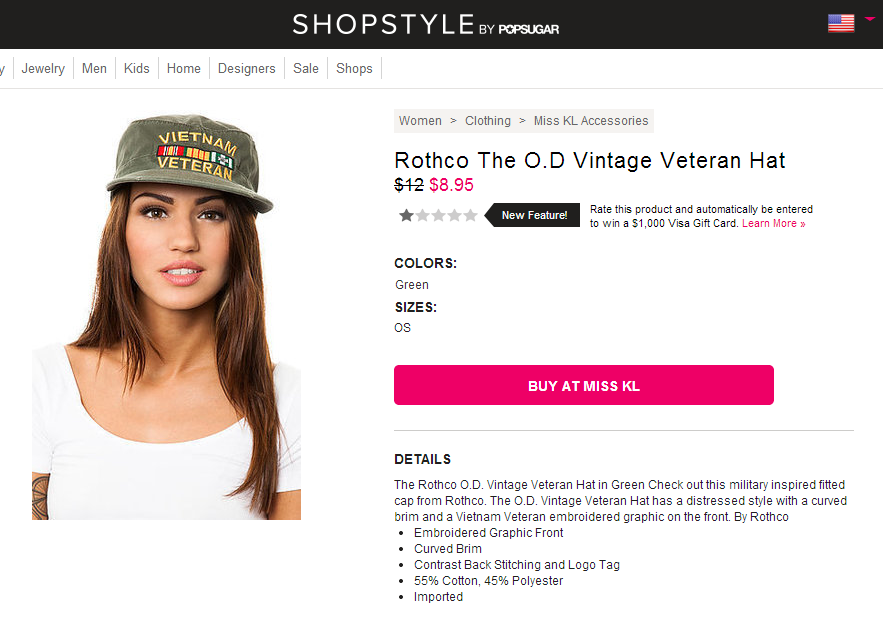The image size is (883, 635).
Task: Open the Men category
Action: click(x=95, y=69)
